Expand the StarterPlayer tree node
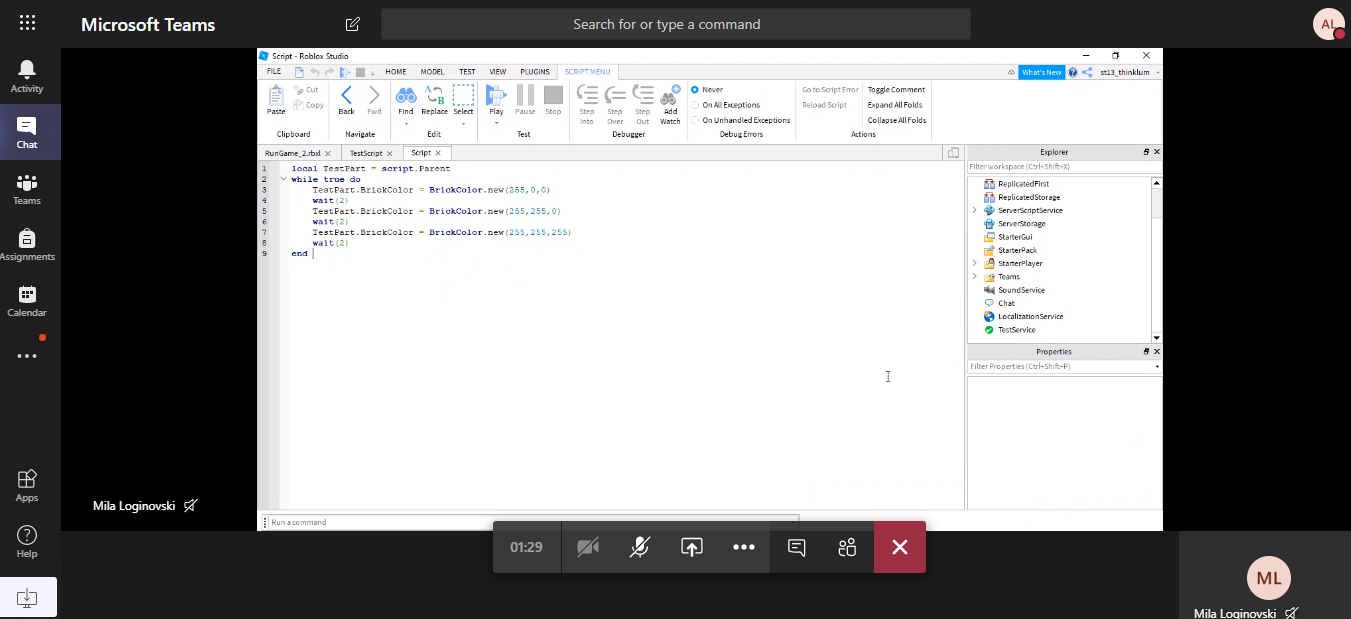1351x619 pixels. 974,263
